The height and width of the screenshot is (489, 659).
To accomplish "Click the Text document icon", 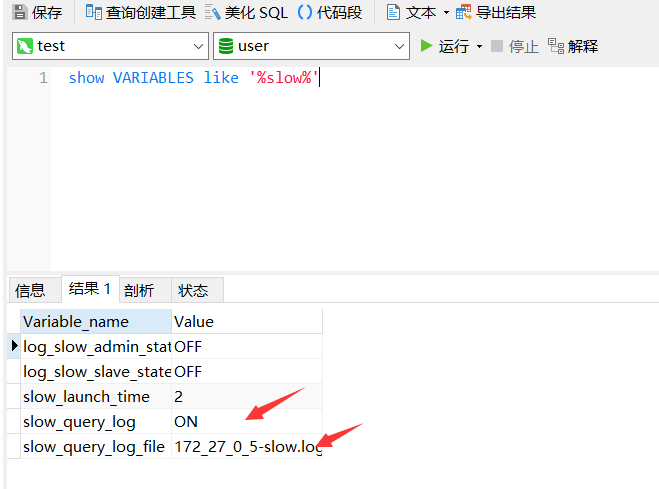I will pos(393,12).
